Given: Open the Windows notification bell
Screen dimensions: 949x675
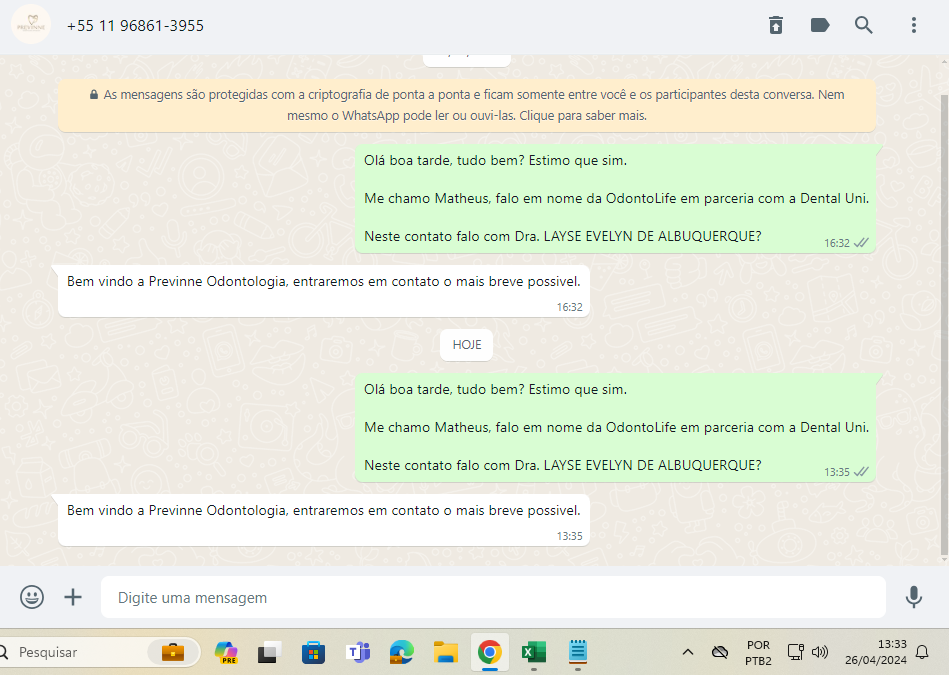Looking at the screenshot, I should tap(922, 652).
